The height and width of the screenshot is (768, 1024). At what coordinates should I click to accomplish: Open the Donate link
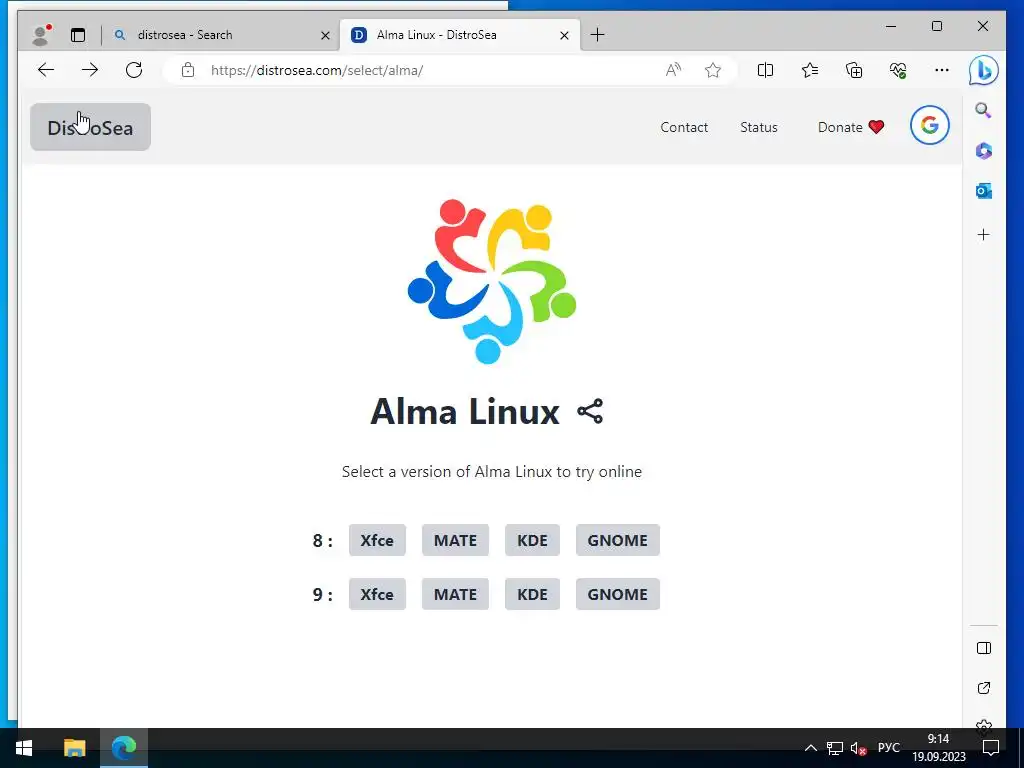(x=850, y=127)
